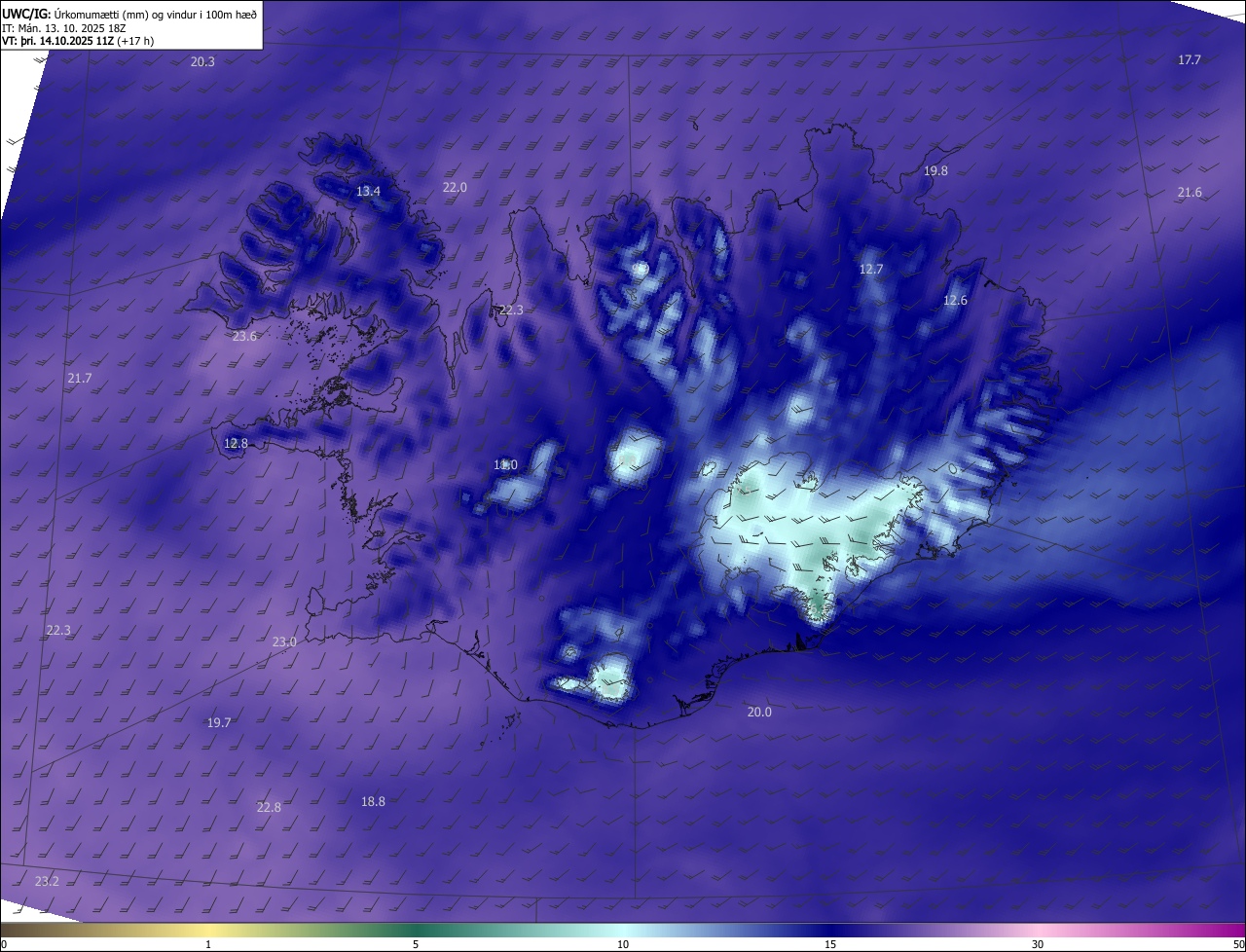
Task: Click the 50 tick on the color scale
Action: pyautogui.click(x=1238, y=944)
